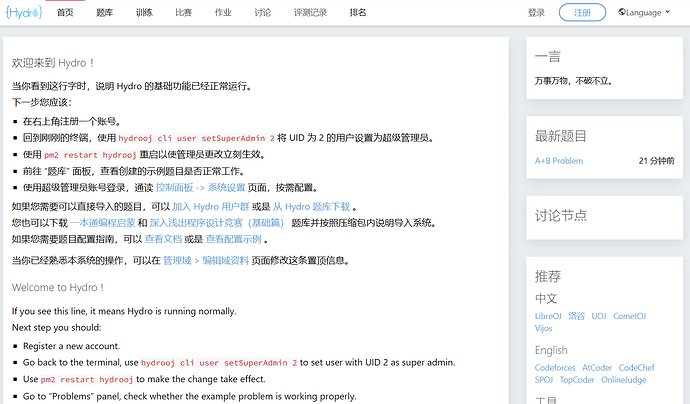Open the 管理域 > 编辑域资料 link

point(206,261)
